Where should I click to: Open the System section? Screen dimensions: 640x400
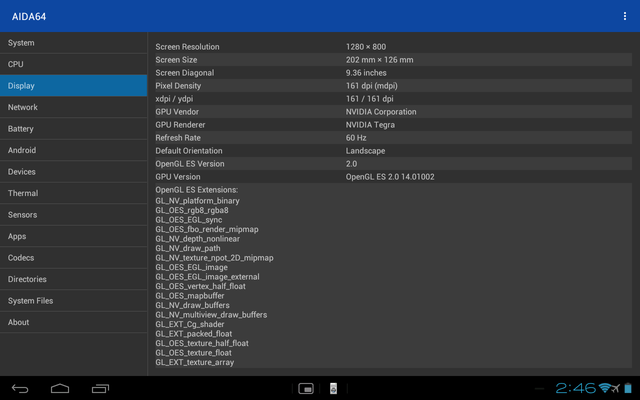pos(73,43)
